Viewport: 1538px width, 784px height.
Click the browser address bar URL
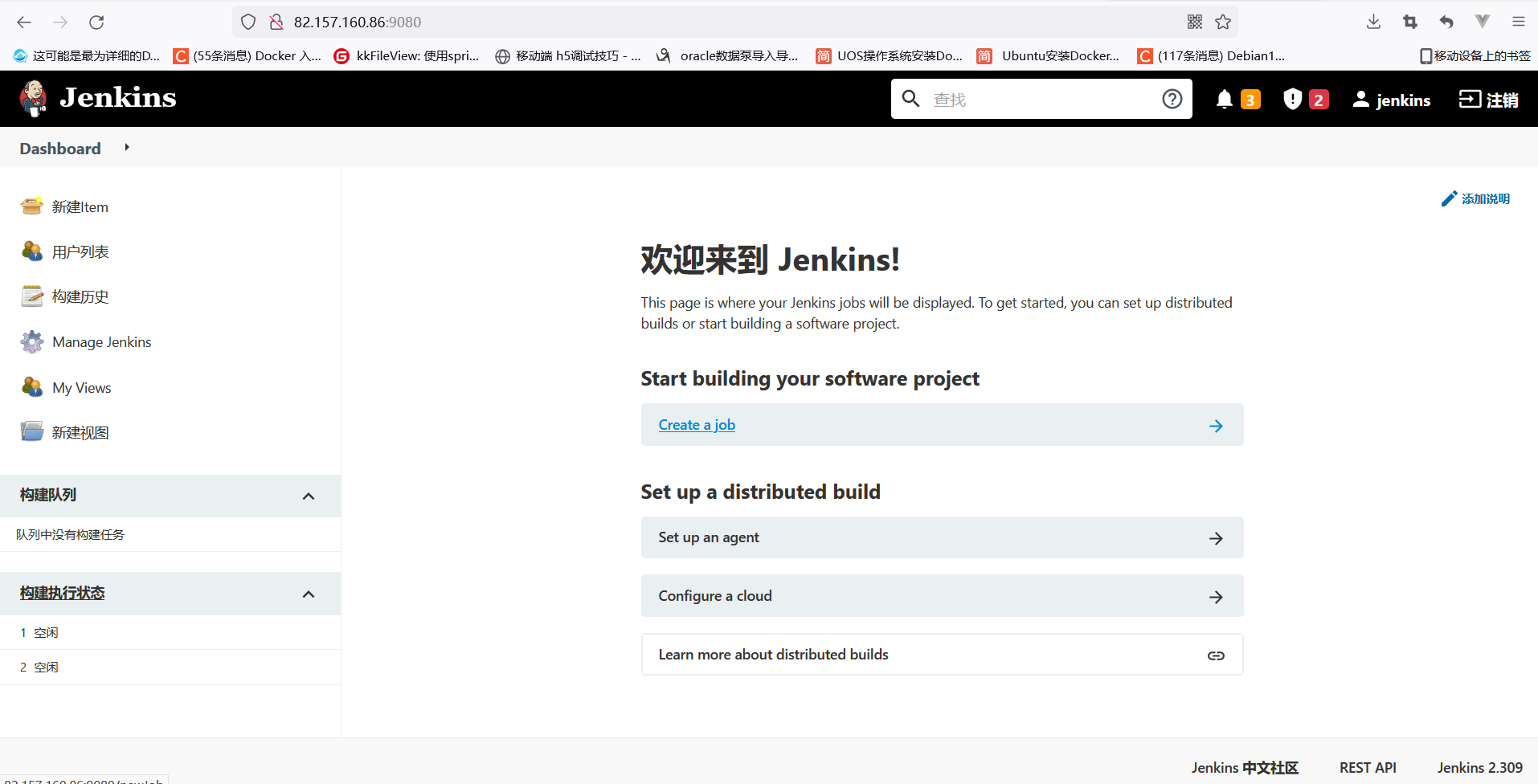click(358, 22)
